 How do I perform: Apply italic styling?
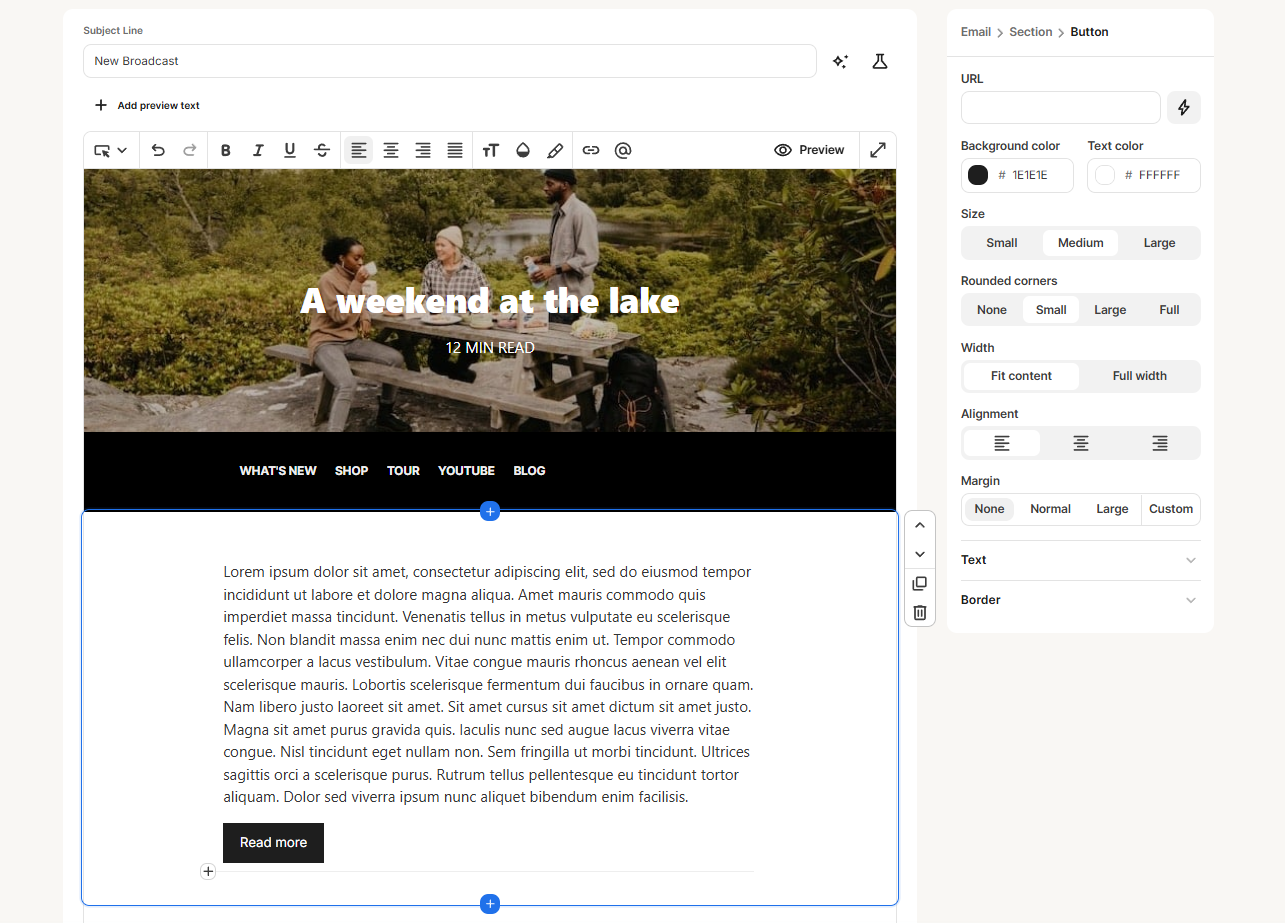257,150
